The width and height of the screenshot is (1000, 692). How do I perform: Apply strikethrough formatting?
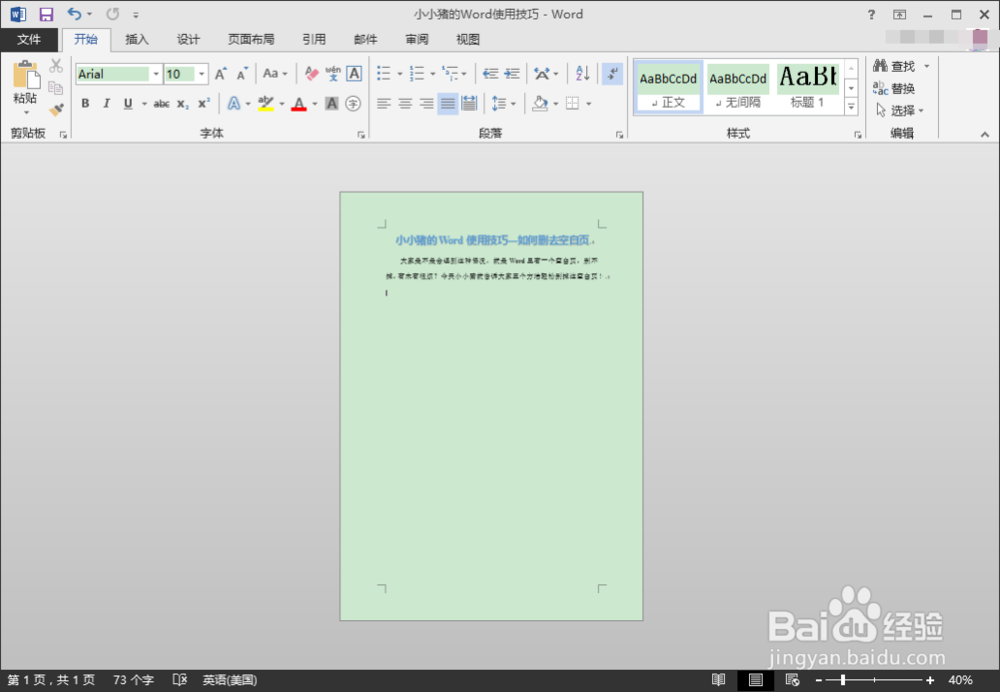pos(161,103)
